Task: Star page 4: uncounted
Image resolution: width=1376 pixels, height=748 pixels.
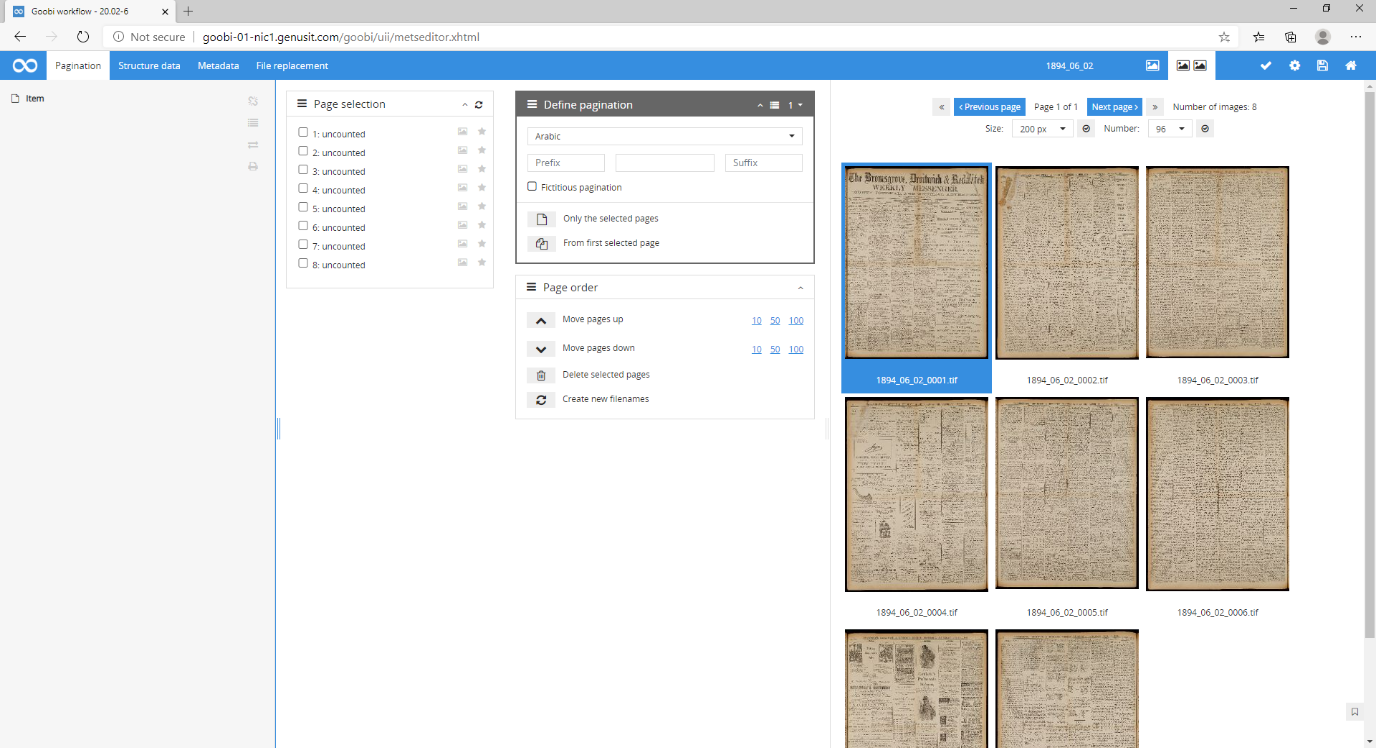Action: [481, 188]
